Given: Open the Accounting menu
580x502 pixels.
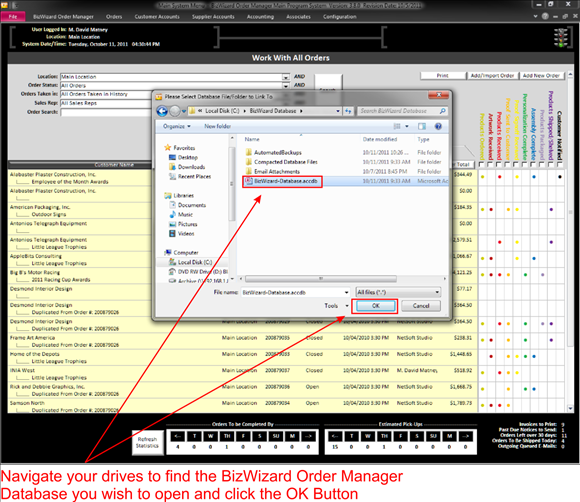Looking at the screenshot, I should pos(260,17).
